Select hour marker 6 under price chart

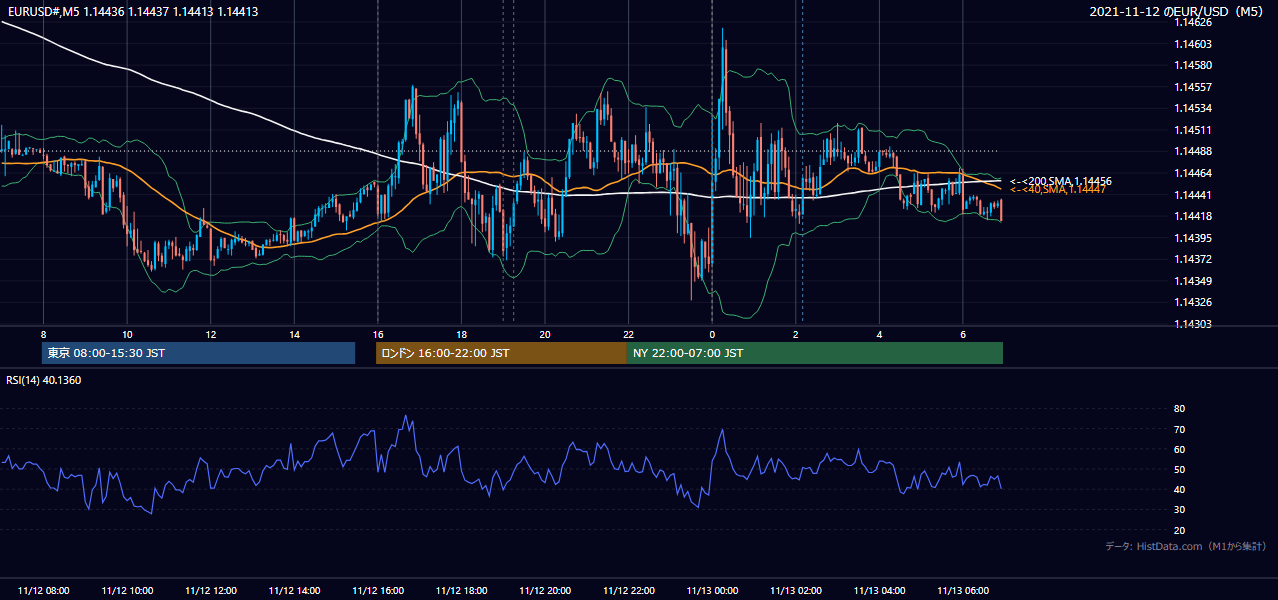(962, 333)
